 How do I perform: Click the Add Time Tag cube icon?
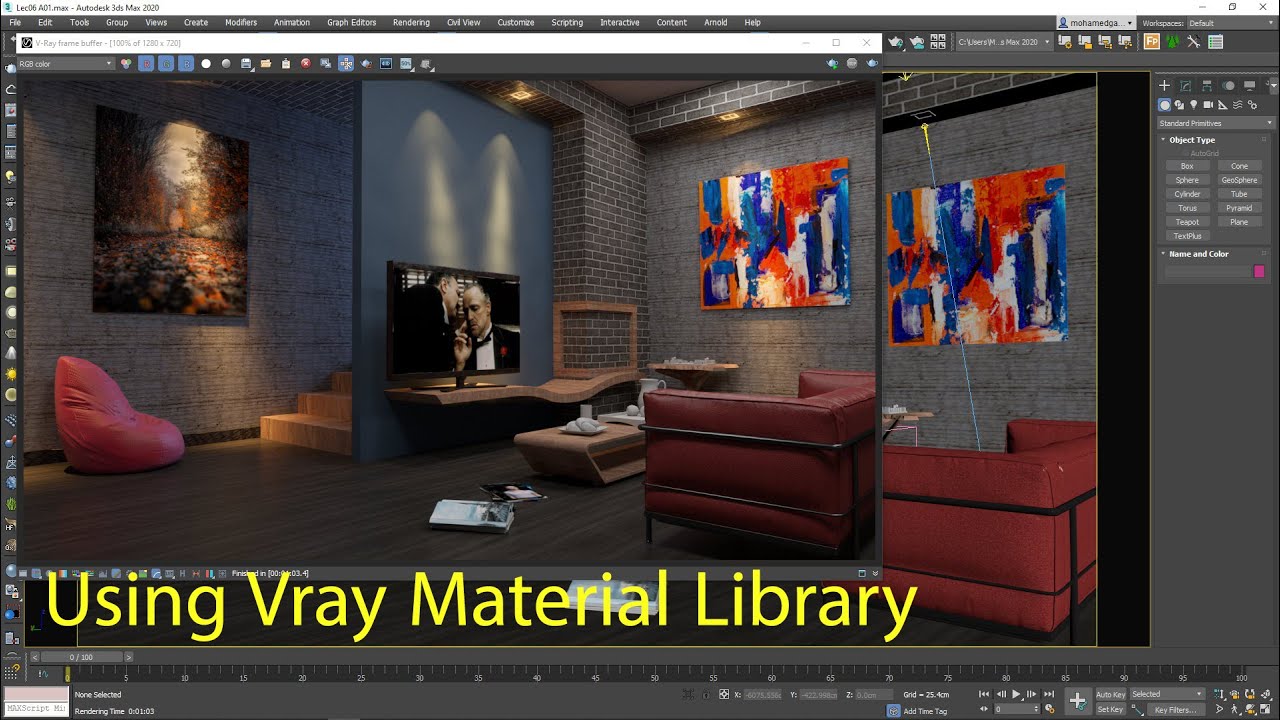pyautogui.click(x=894, y=711)
